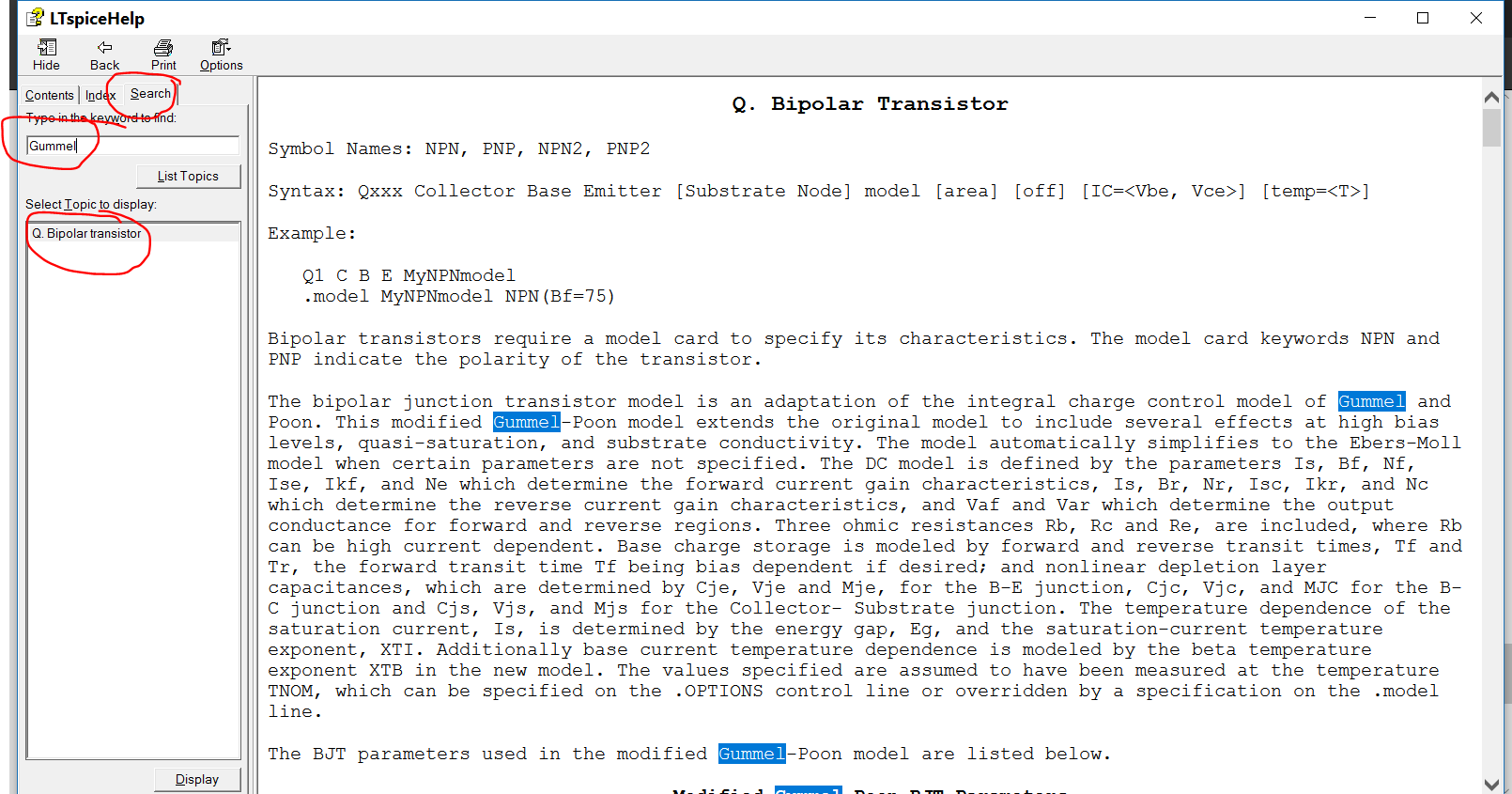Click the scroll down arrow of help content

1491,784
